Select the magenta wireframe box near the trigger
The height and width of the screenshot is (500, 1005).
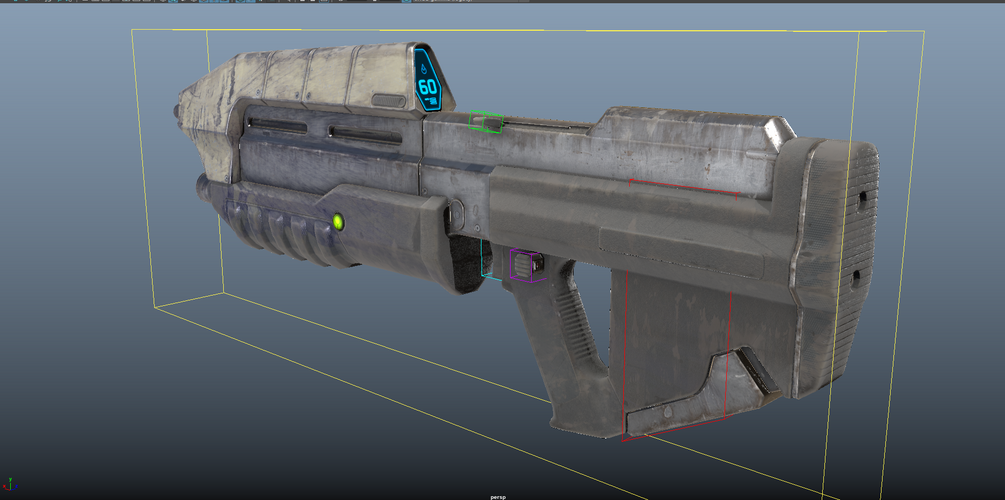tap(527, 265)
